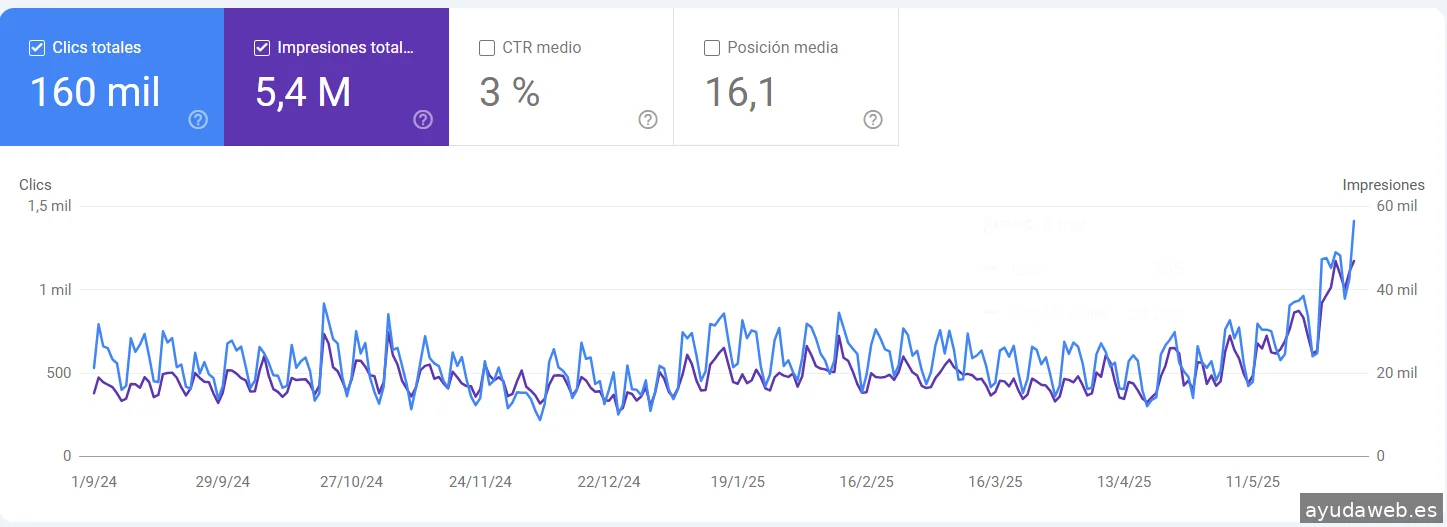Click the 60 mil impressions axis label

pyautogui.click(x=1396, y=206)
